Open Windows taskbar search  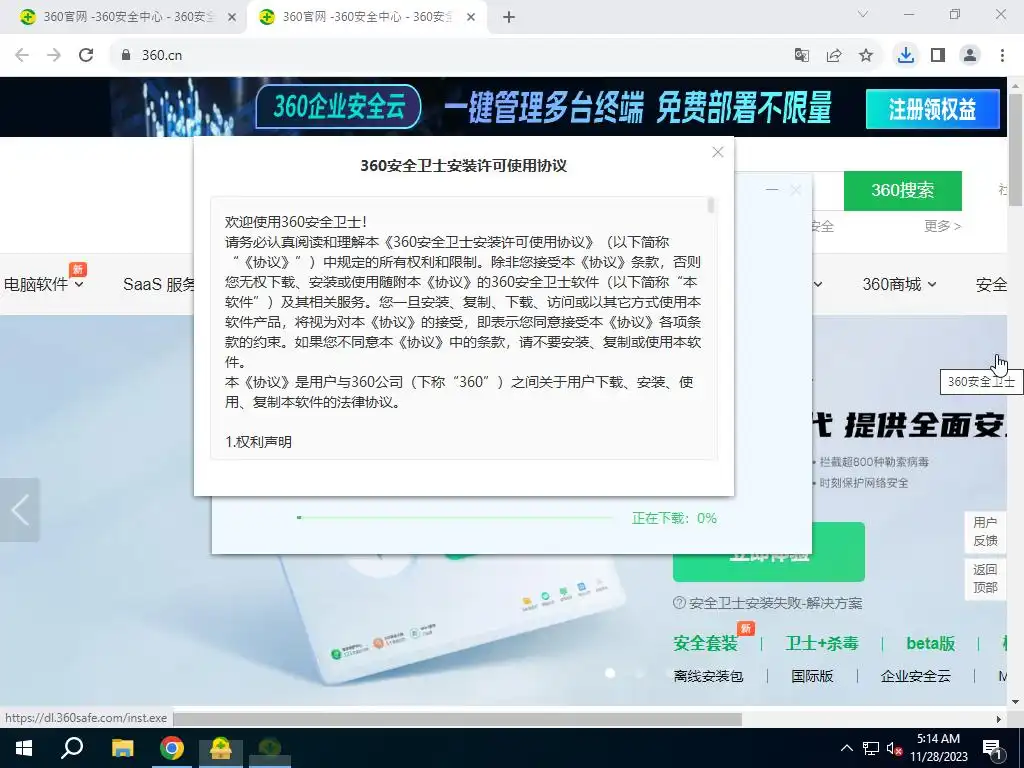tap(72, 748)
